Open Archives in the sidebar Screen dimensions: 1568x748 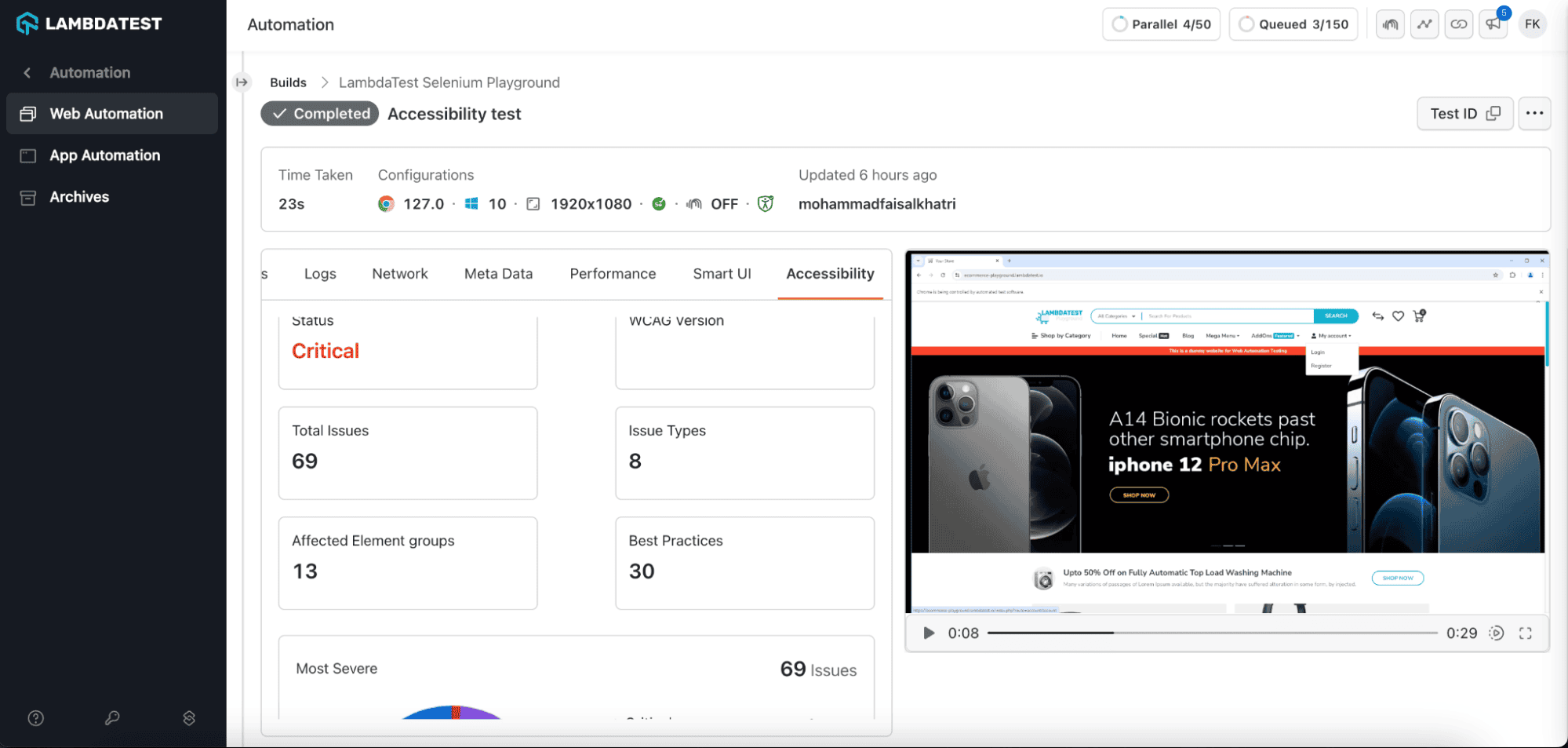(112, 197)
